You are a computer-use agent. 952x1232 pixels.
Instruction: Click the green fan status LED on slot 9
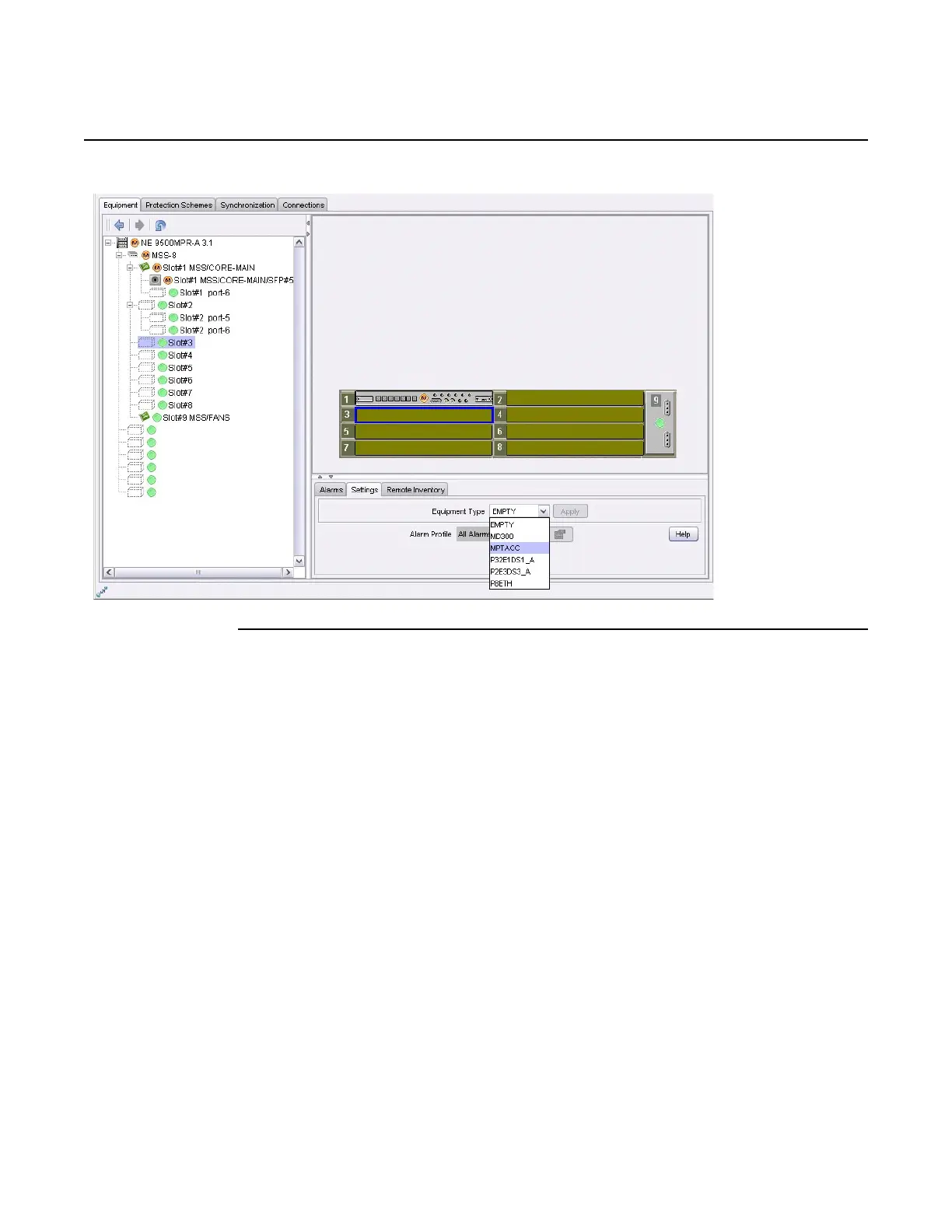pyautogui.click(x=660, y=423)
